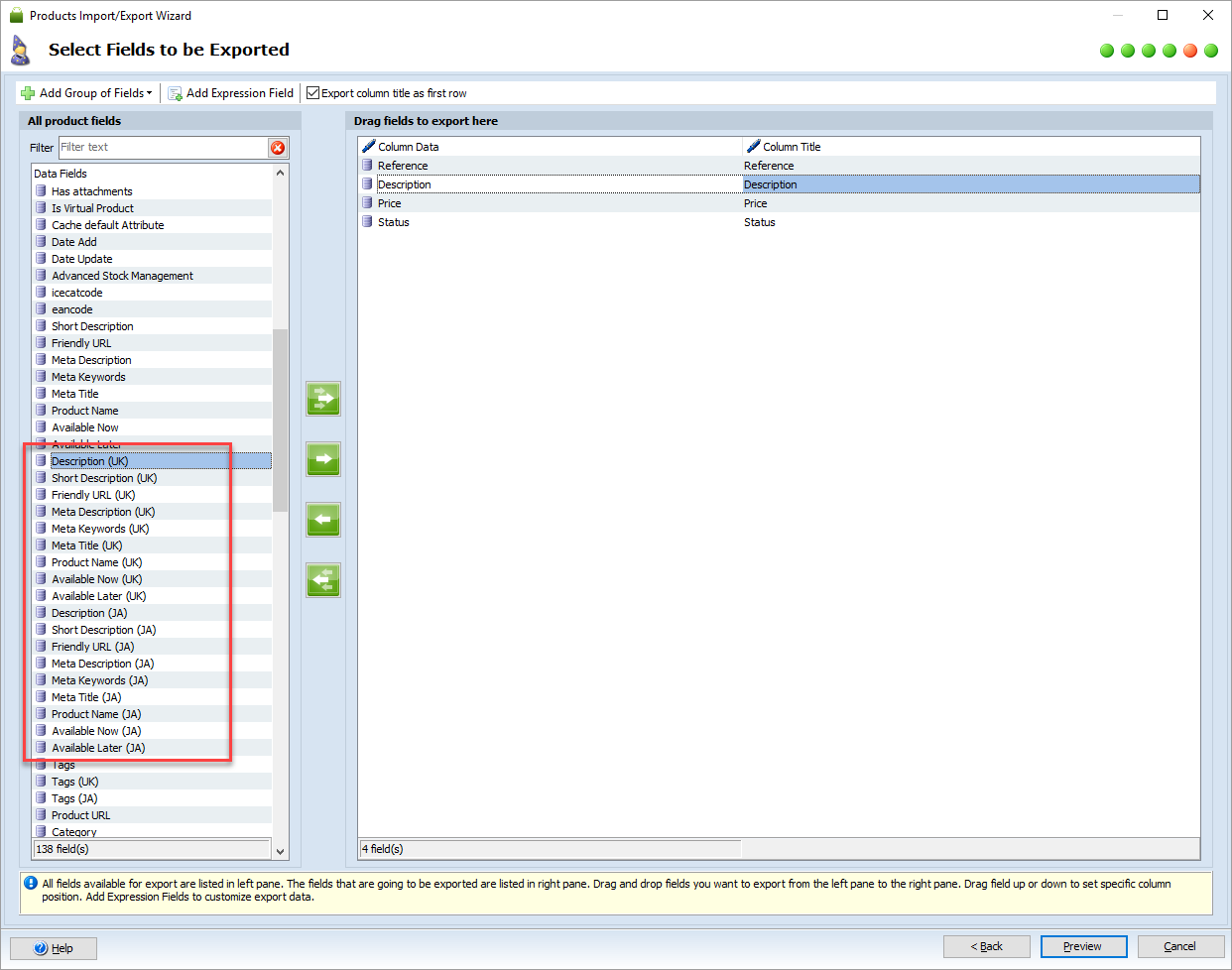The height and width of the screenshot is (970, 1232).
Task: Click the Add Expression Field button
Action: click(x=230, y=93)
